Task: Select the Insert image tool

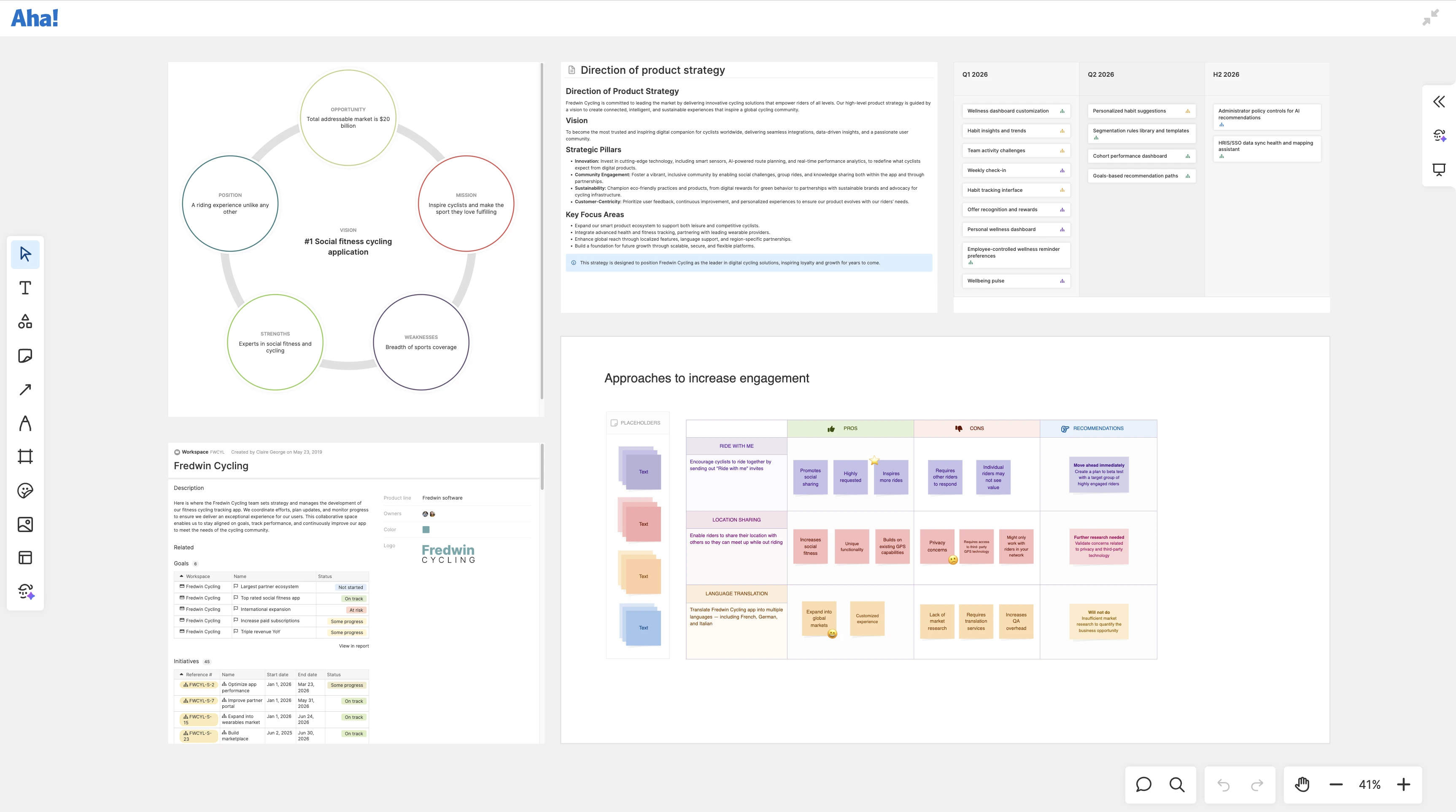Action: (x=25, y=524)
